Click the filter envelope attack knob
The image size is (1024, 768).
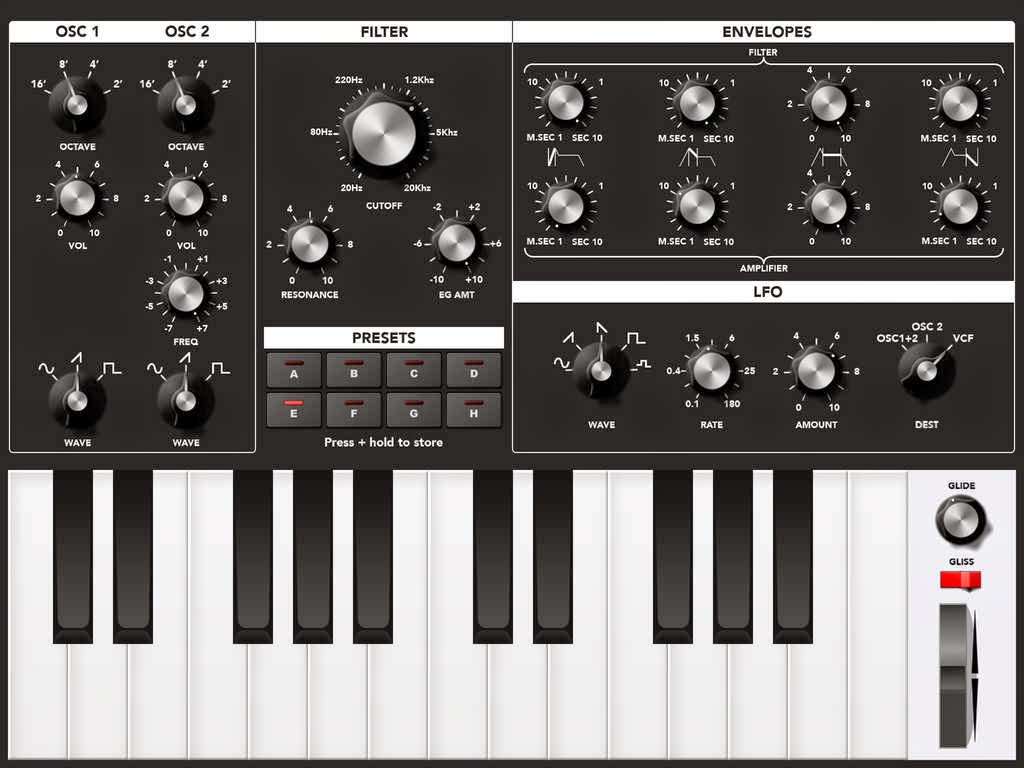[x=566, y=102]
